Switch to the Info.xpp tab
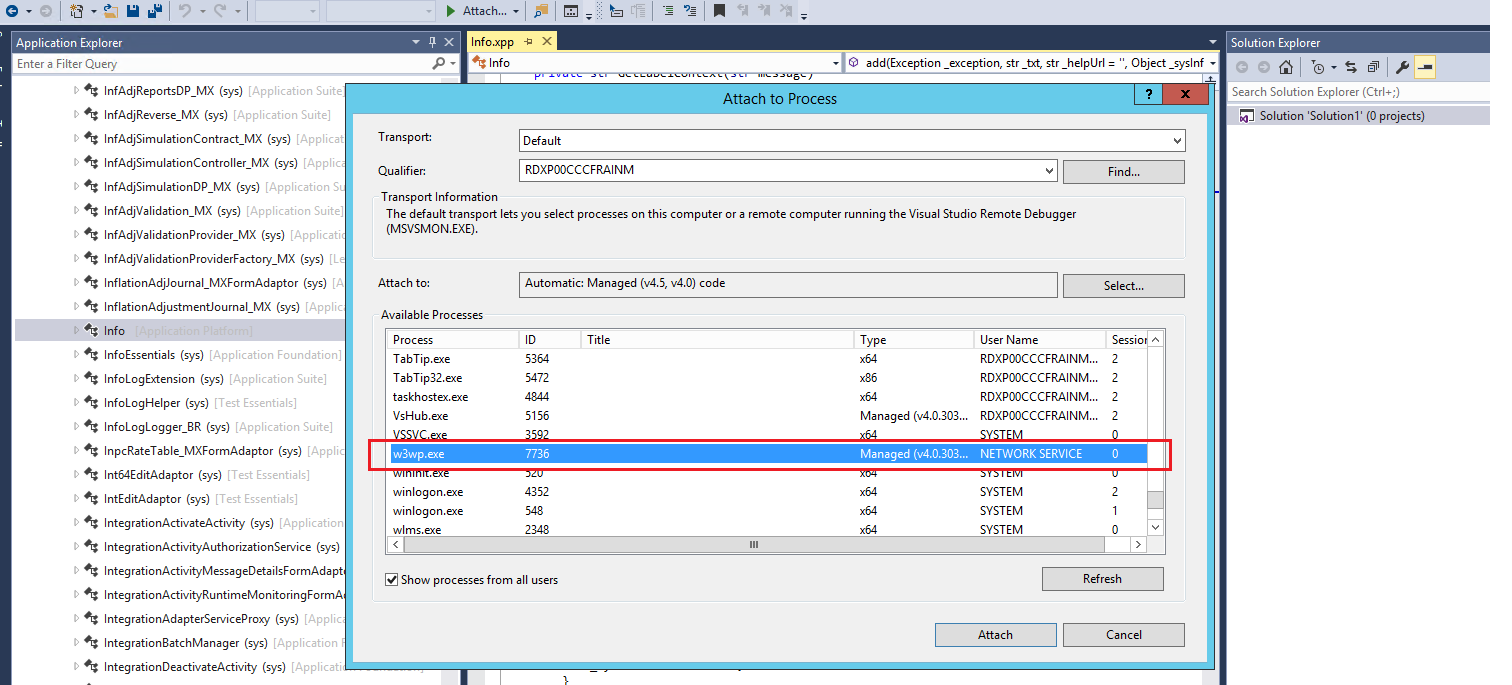 (x=492, y=42)
